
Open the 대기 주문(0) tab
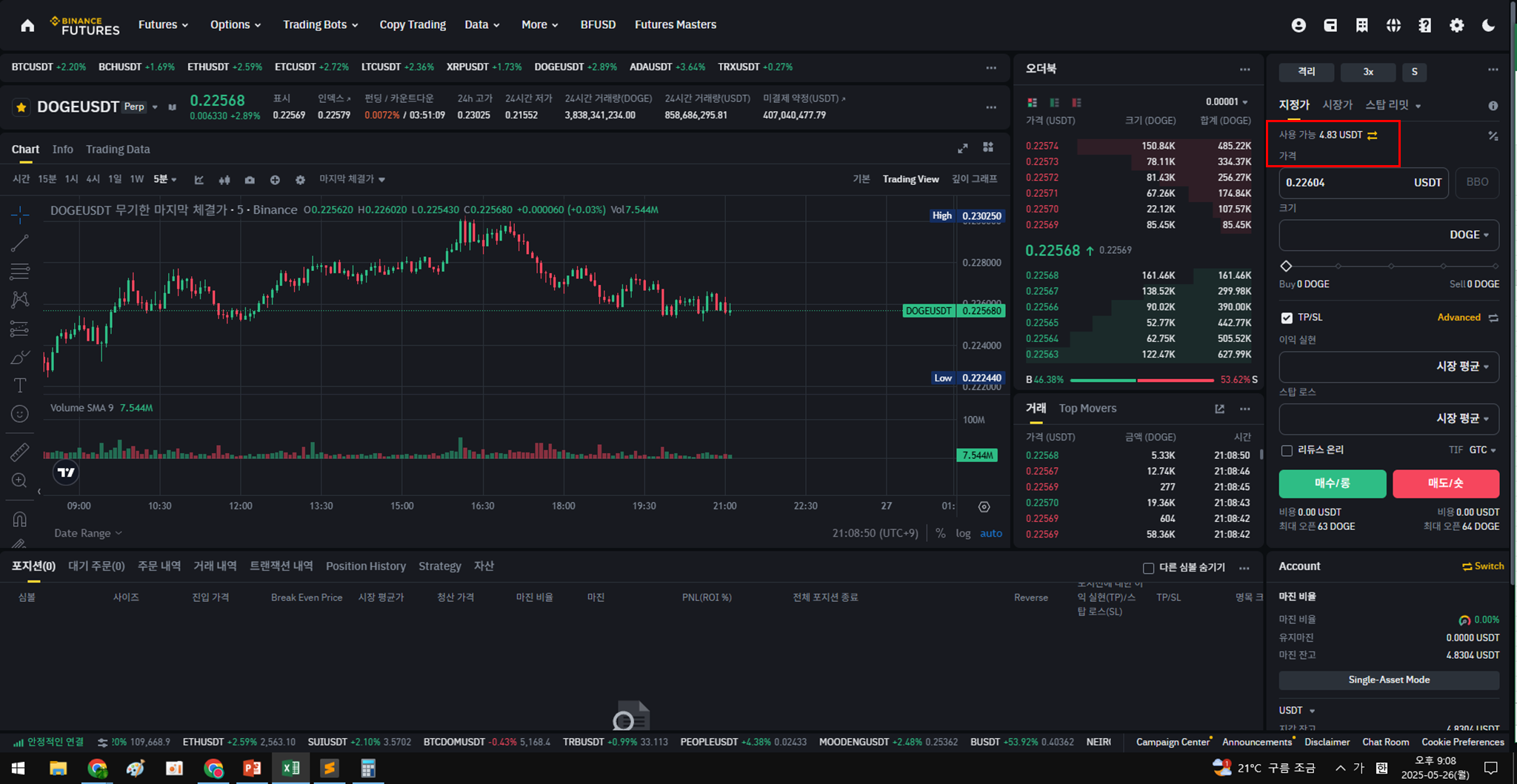96,566
